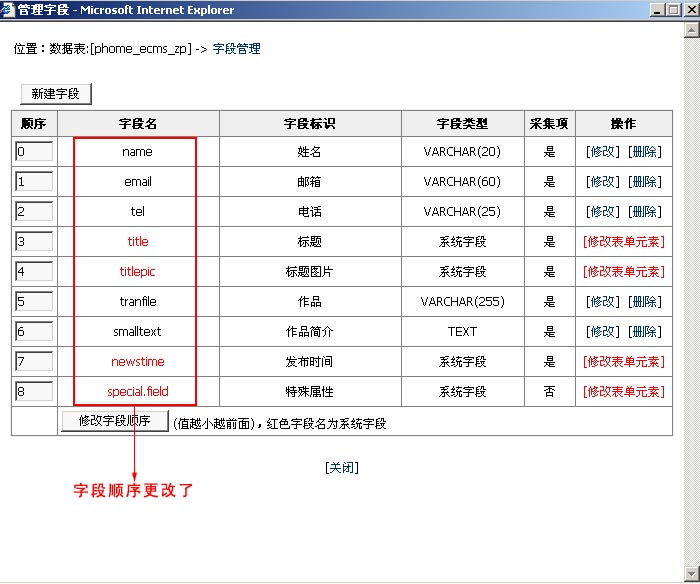Open 修改表单元素 for newstime field
Screen dimensions: 700x584
click(x=623, y=362)
